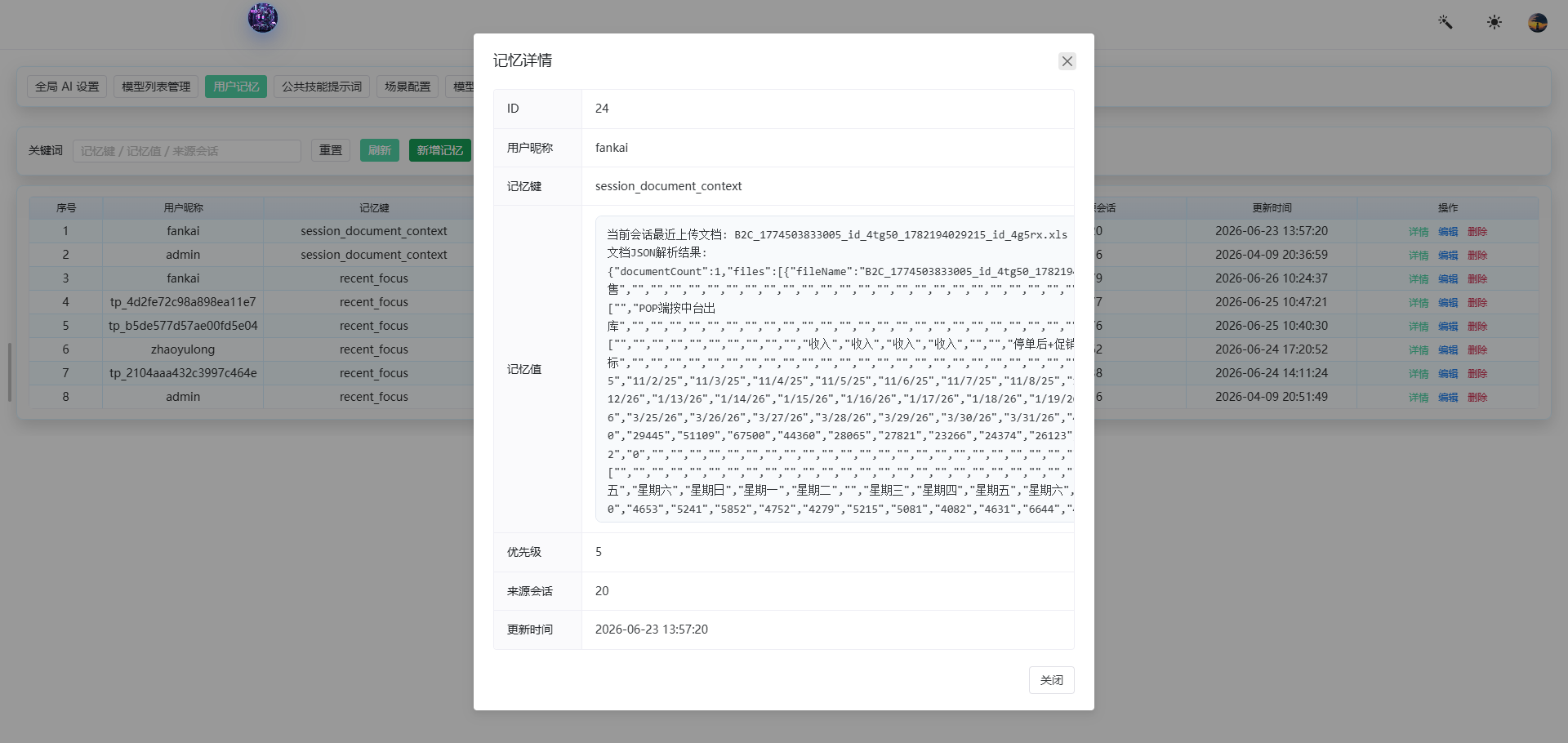
Task: Open the magic wand icon in header
Action: [1445, 22]
